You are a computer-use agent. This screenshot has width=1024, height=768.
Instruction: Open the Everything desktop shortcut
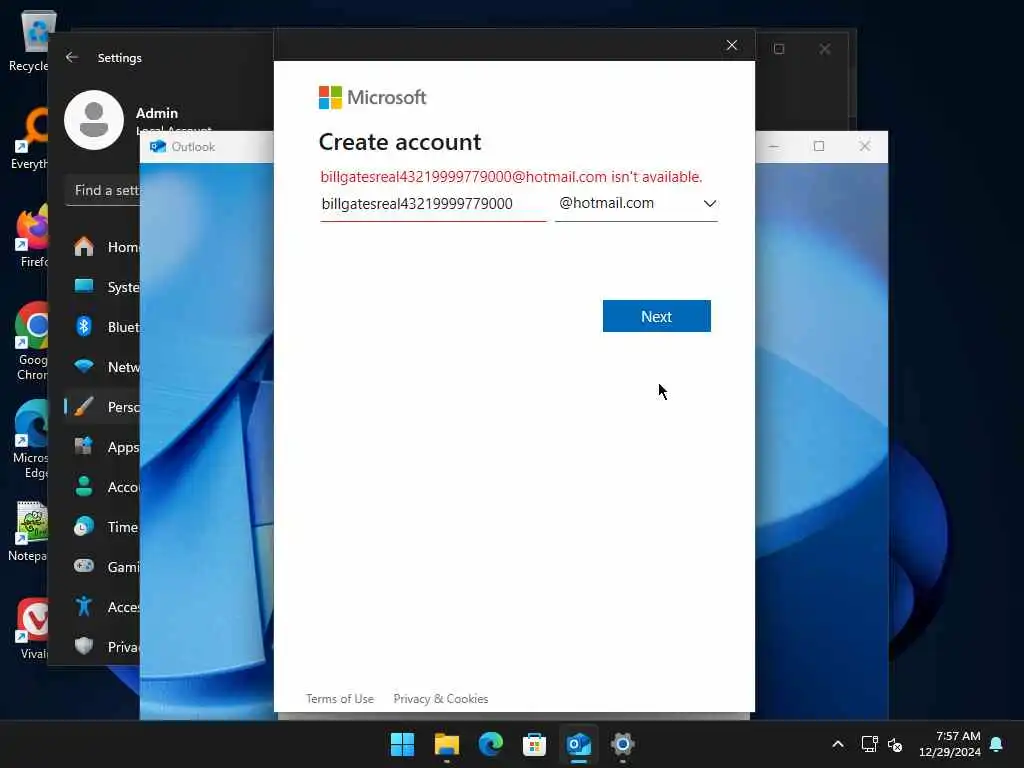31,139
